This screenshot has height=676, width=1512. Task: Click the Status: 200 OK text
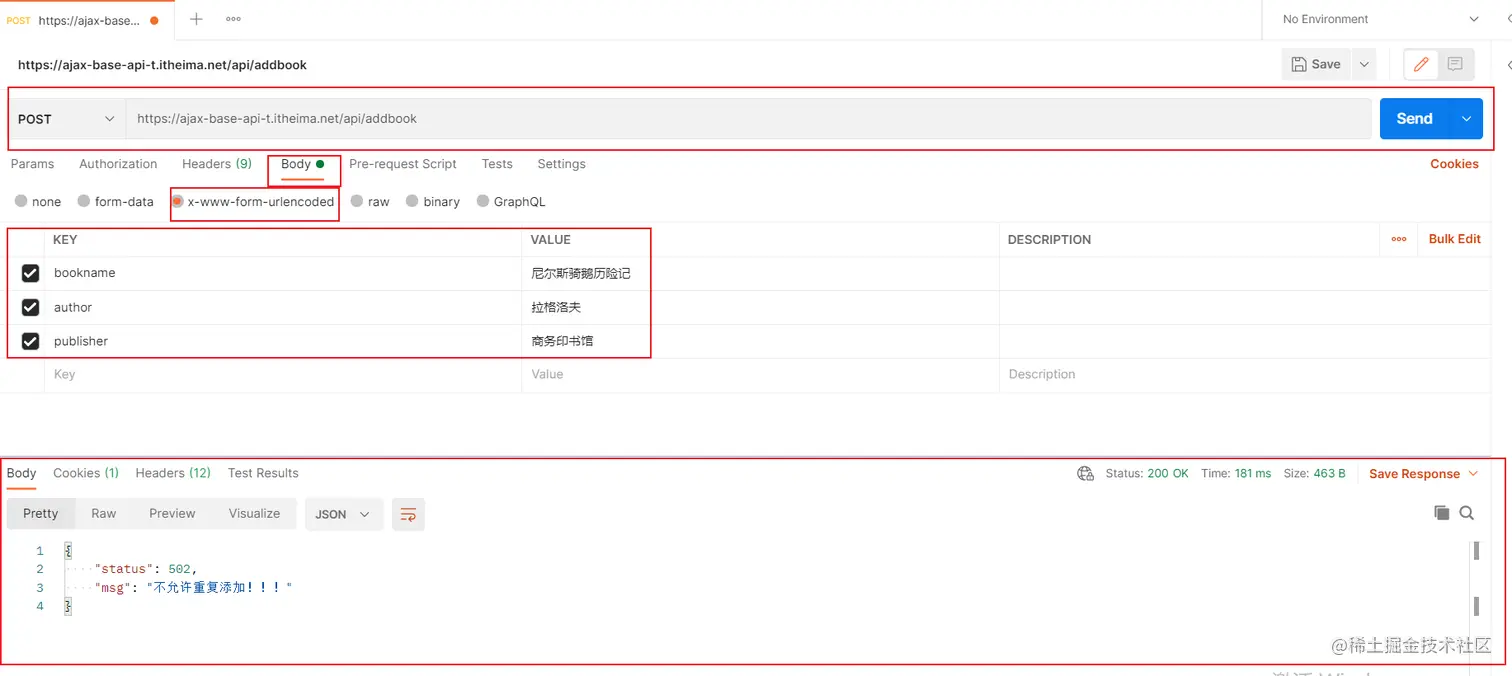coord(1147,474)
